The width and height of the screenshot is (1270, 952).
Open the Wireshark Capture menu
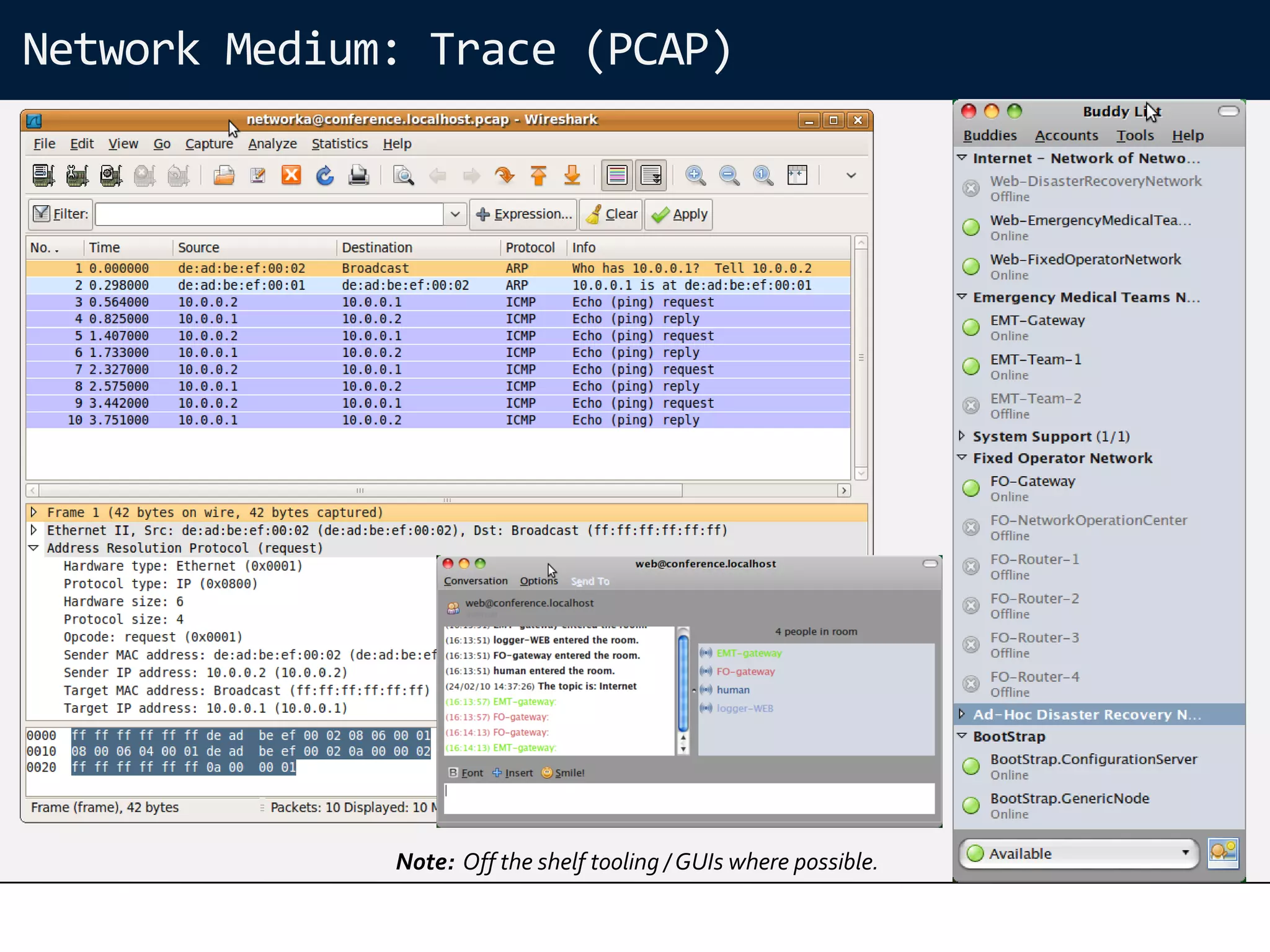pyautogui.click(x=209, y=144)
